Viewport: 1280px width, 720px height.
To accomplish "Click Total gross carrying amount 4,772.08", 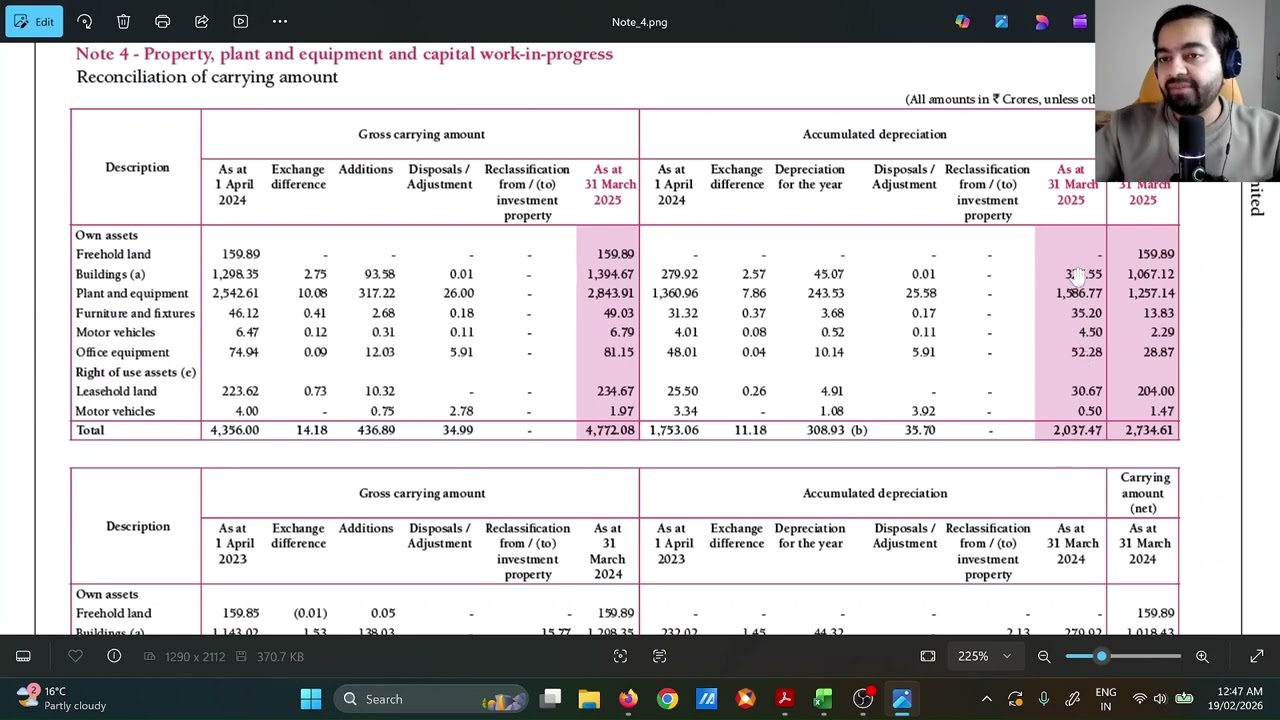I will [x=609, y=430].
